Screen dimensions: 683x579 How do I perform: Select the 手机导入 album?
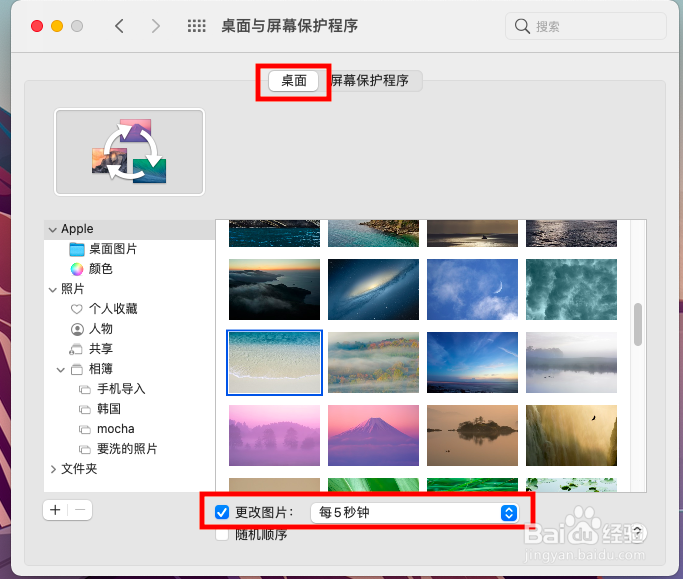click(x=121, y=389)
